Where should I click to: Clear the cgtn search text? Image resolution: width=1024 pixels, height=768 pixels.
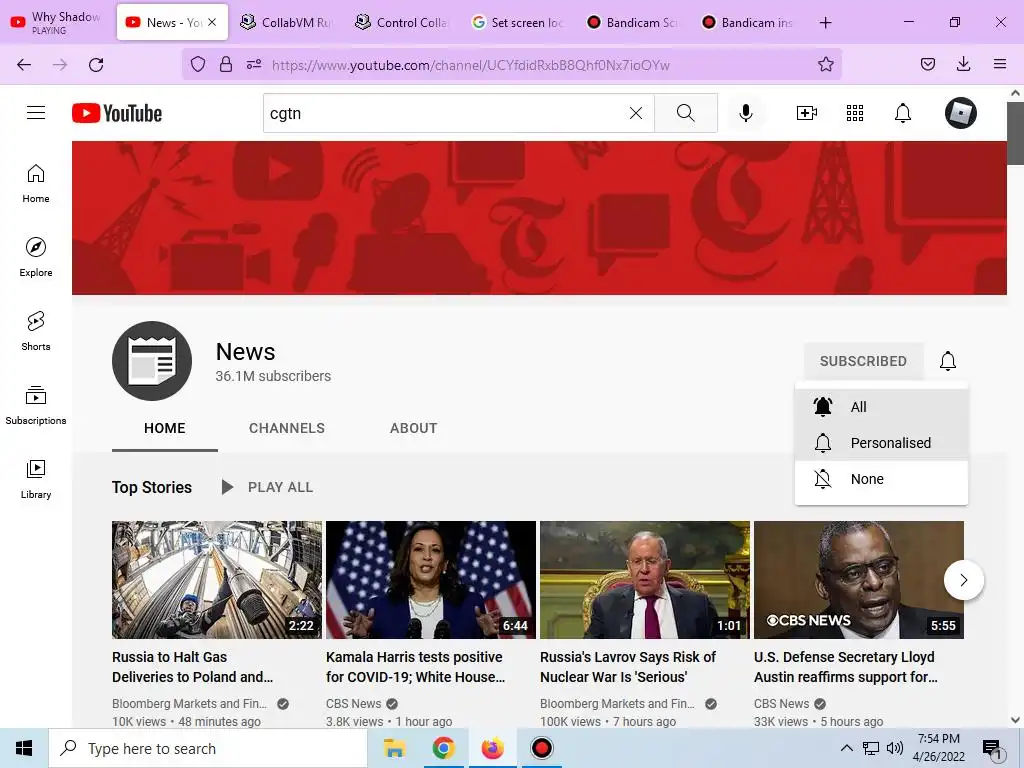(x=635, y=113)
